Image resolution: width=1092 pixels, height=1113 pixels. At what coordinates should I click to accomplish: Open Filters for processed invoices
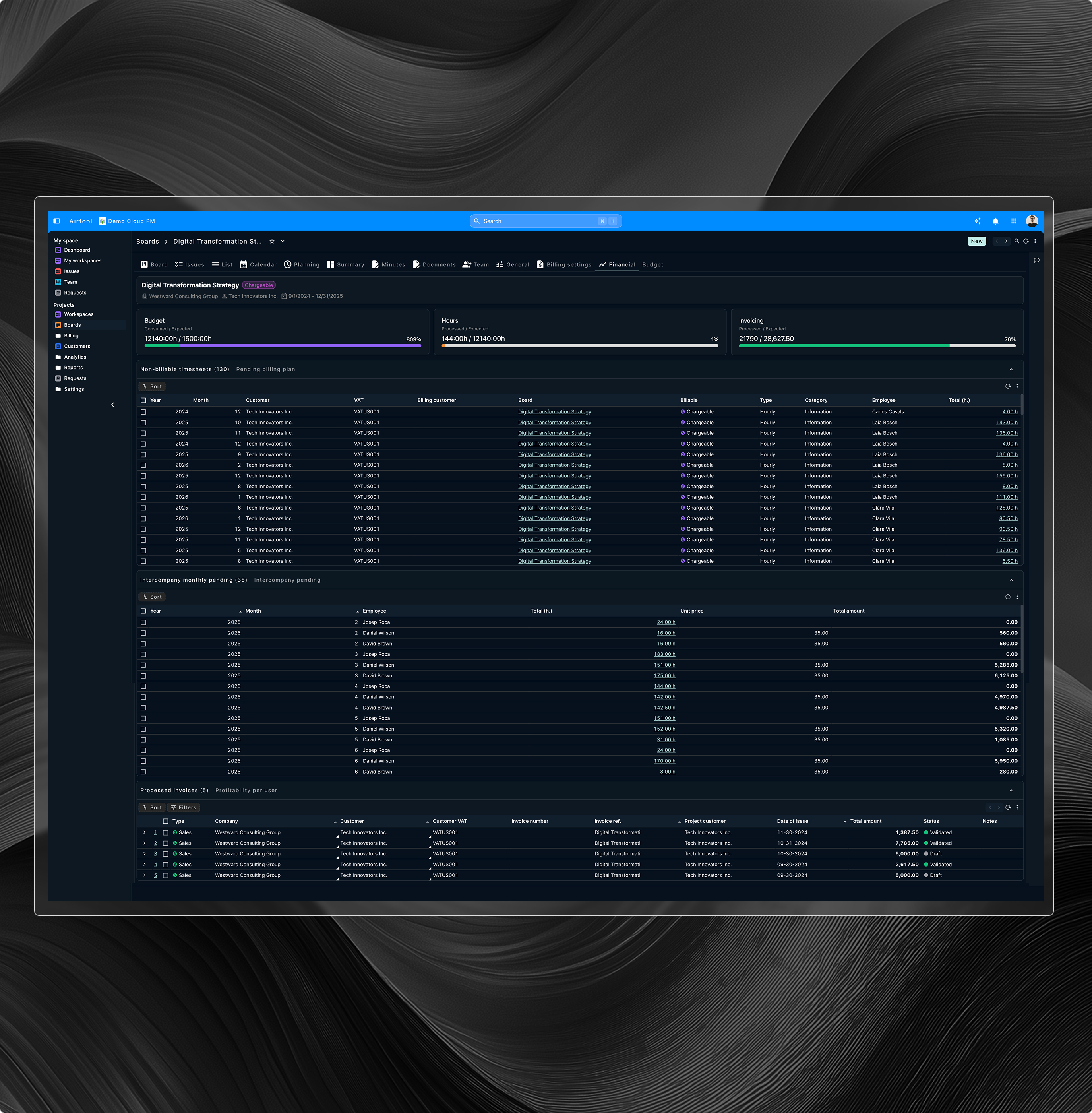click(x=184, y=807)
